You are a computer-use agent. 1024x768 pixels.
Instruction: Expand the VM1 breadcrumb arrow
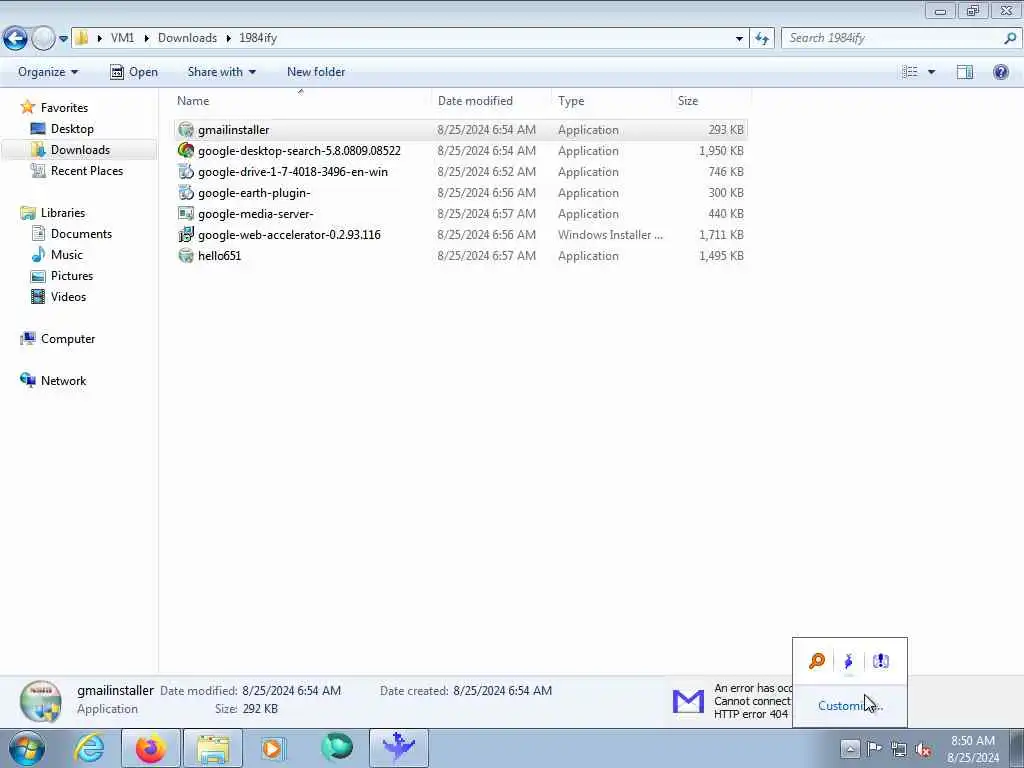146,38
